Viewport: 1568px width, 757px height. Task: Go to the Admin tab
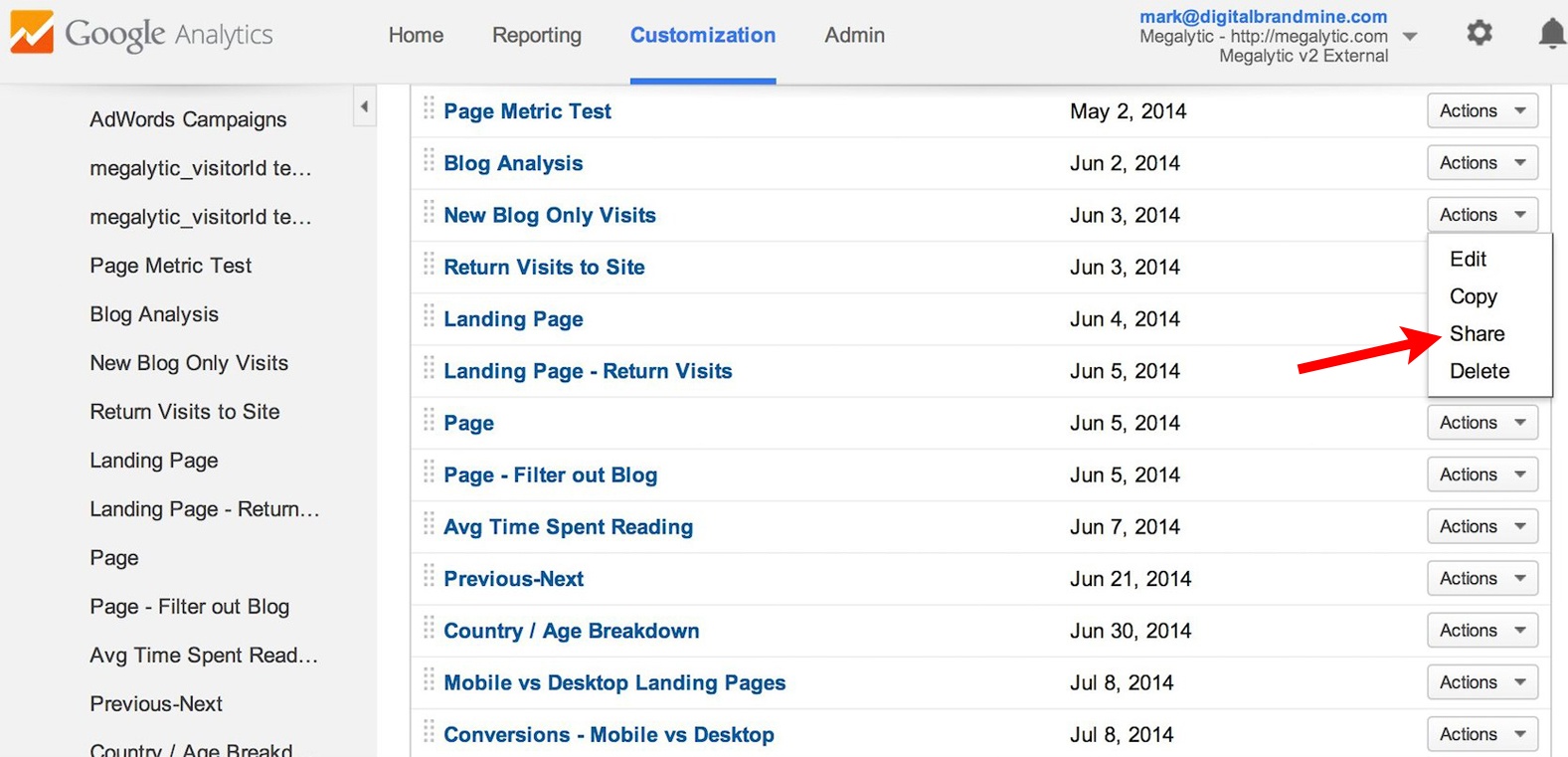[x=854, y=36]
